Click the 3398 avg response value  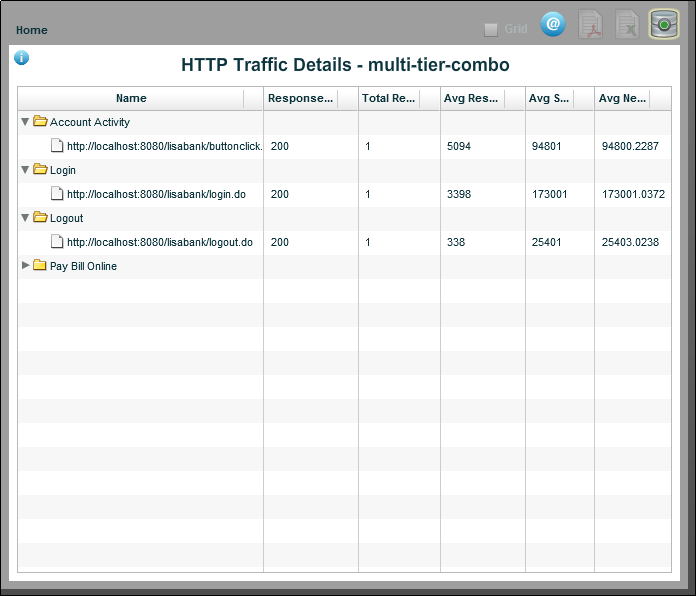[459, 194]
